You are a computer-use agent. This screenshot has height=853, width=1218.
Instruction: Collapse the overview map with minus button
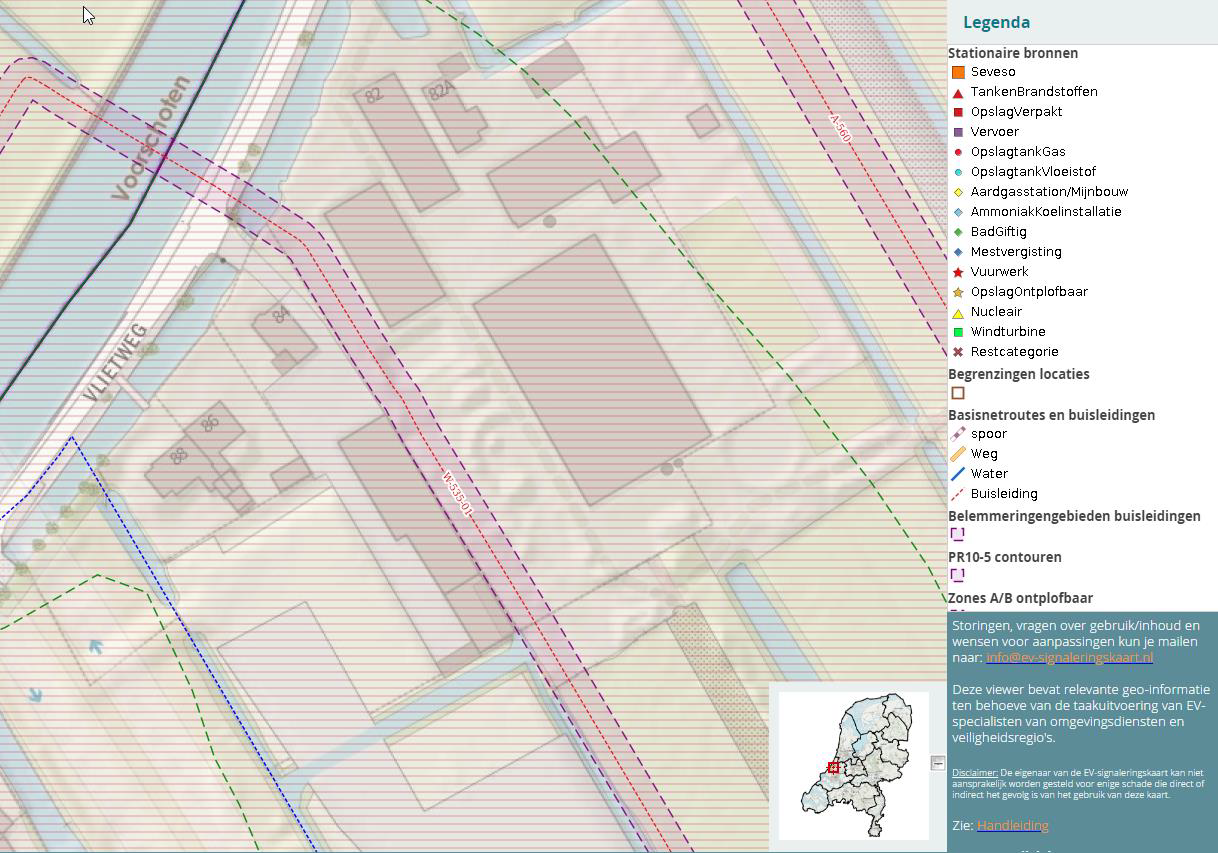(938, 763)
